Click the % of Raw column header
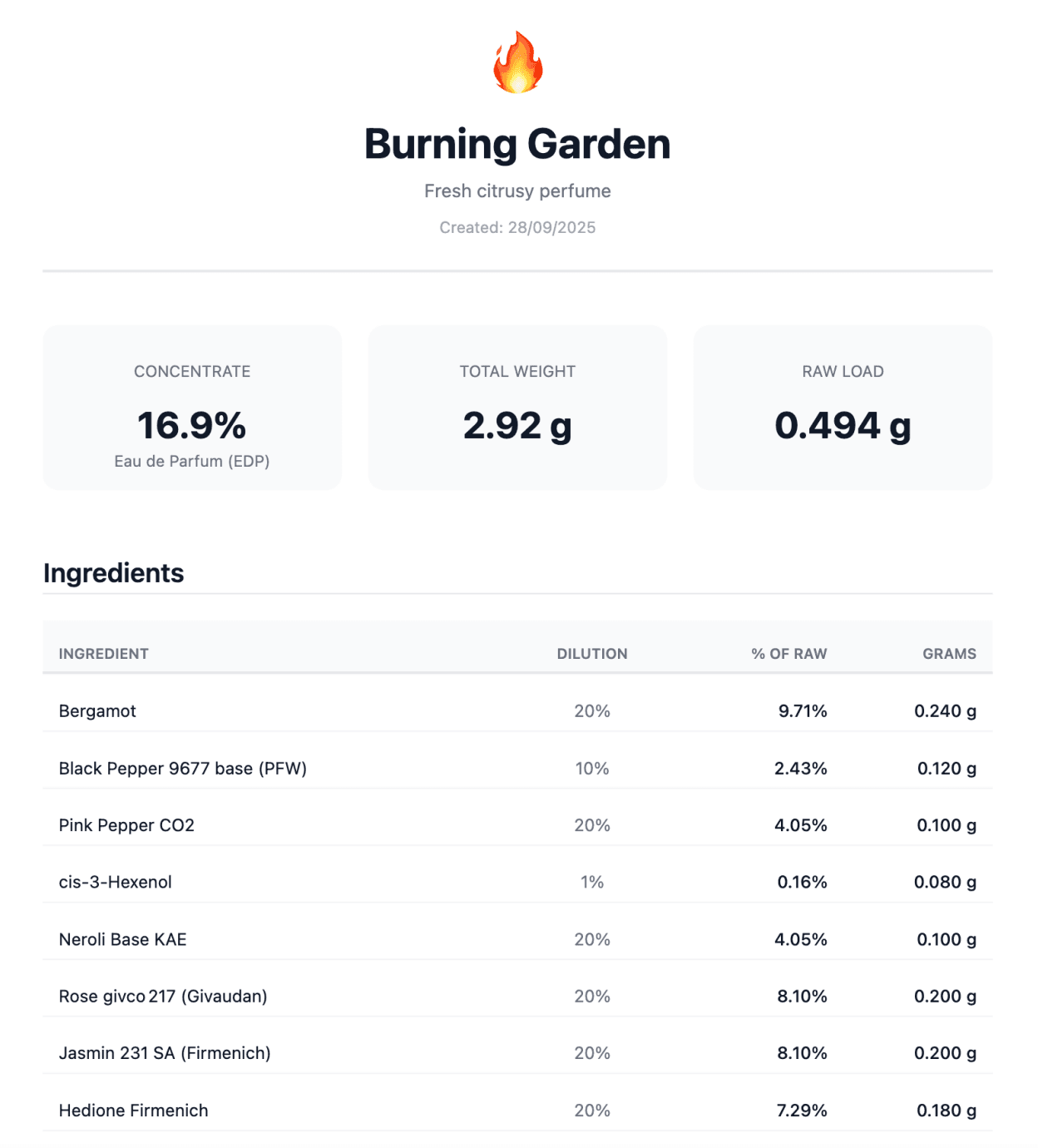Viewport: 1038px width, 1148px height. click(788, 654)
